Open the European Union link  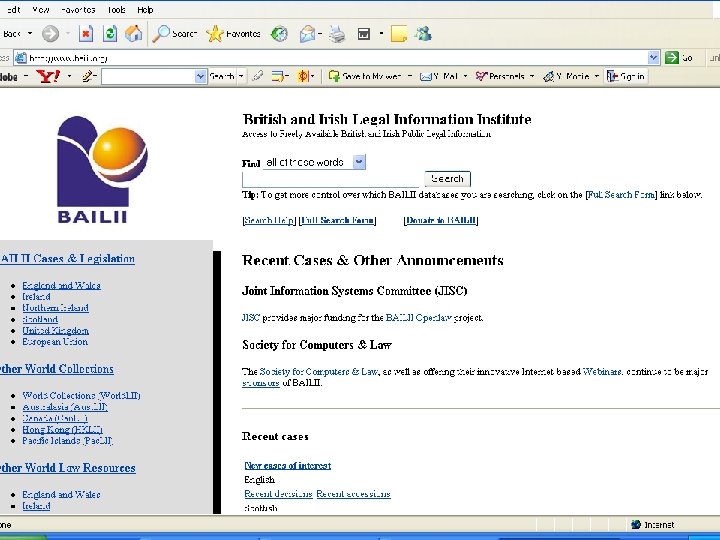pyautogui.click(x=55, y=342)
